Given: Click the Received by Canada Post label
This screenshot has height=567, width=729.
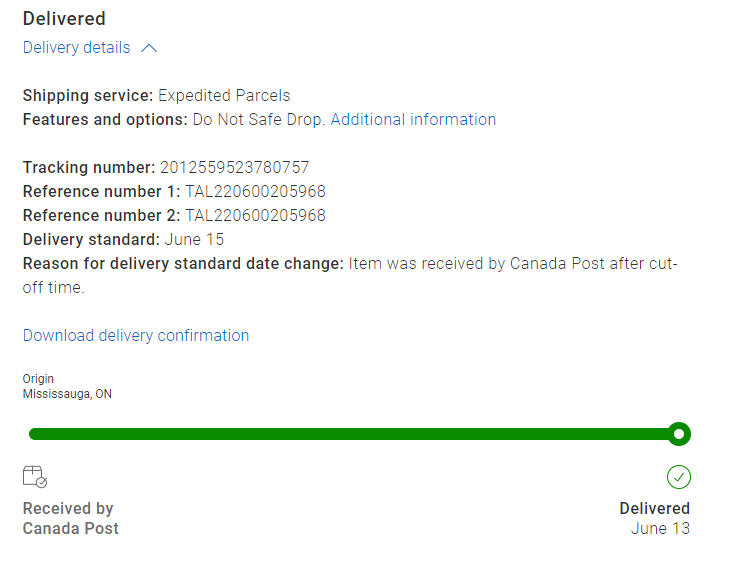Looking at the screenshot, I should click(70, 518).
